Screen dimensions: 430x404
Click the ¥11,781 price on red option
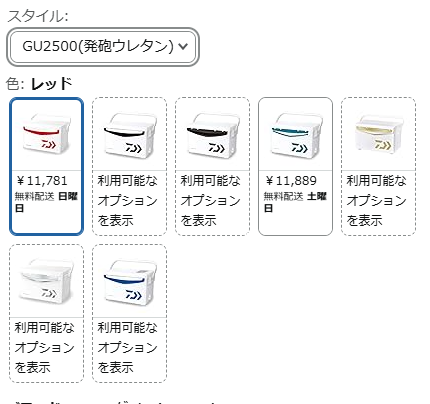tap(42, 181)
